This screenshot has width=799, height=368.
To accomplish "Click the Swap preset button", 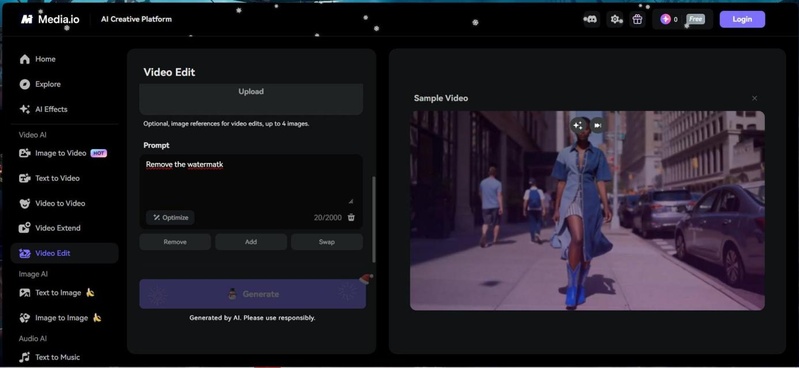I will point(327,242).
